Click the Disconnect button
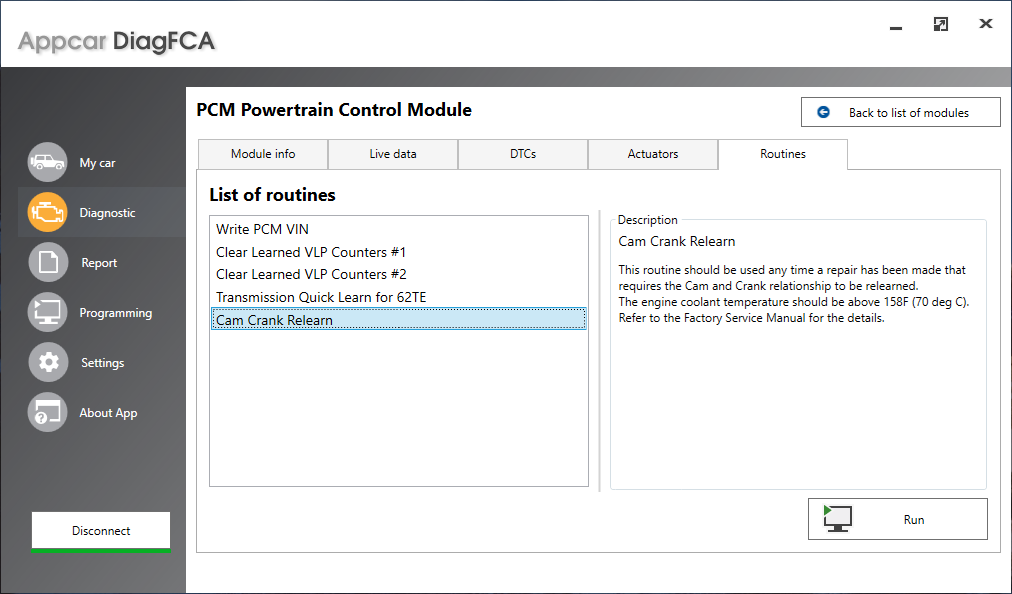1012x594 pixels. point(101,531)
